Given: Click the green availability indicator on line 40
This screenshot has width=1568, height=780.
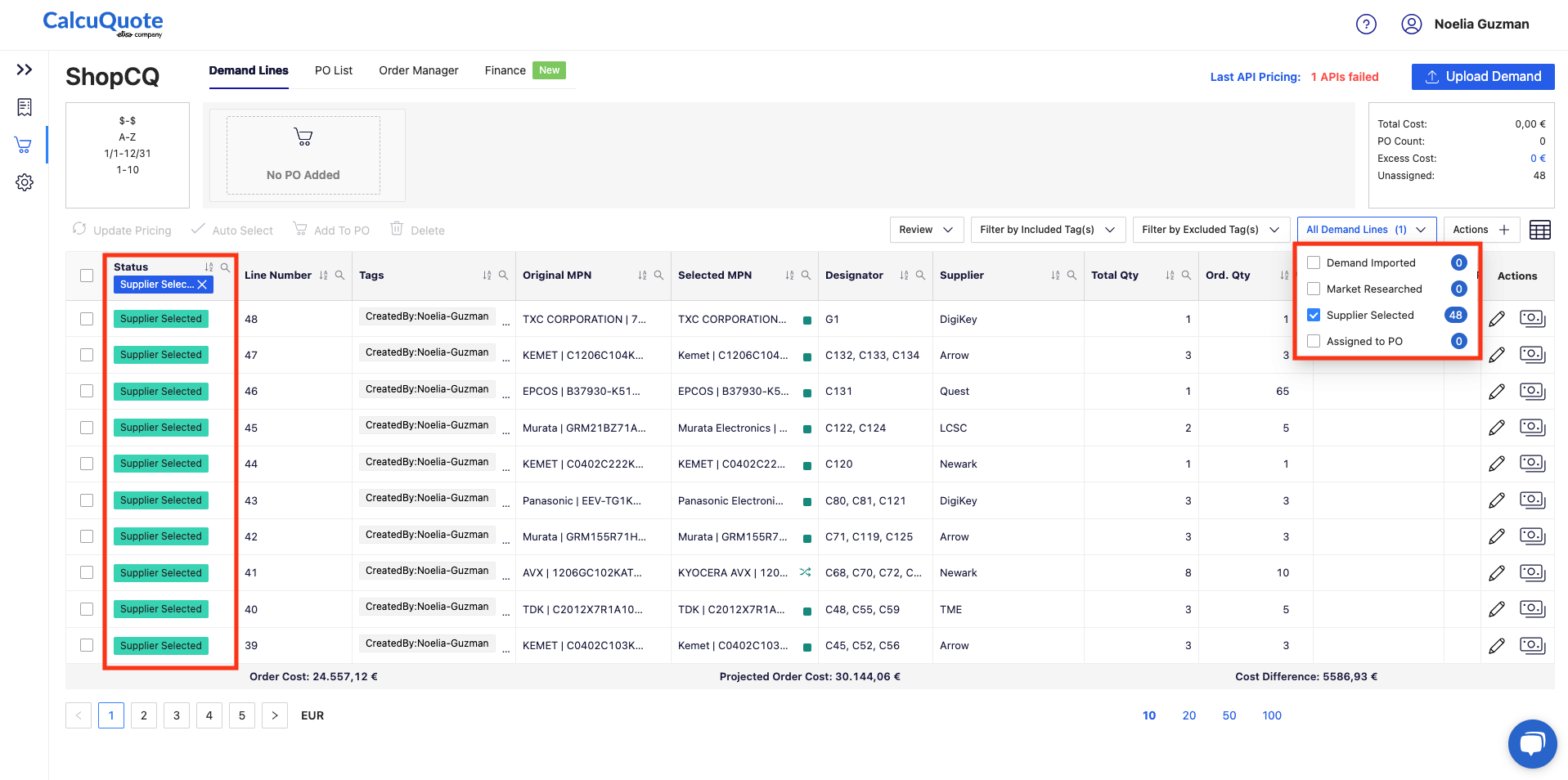Looking at the screenshot, I should click(x=807, y=611).
